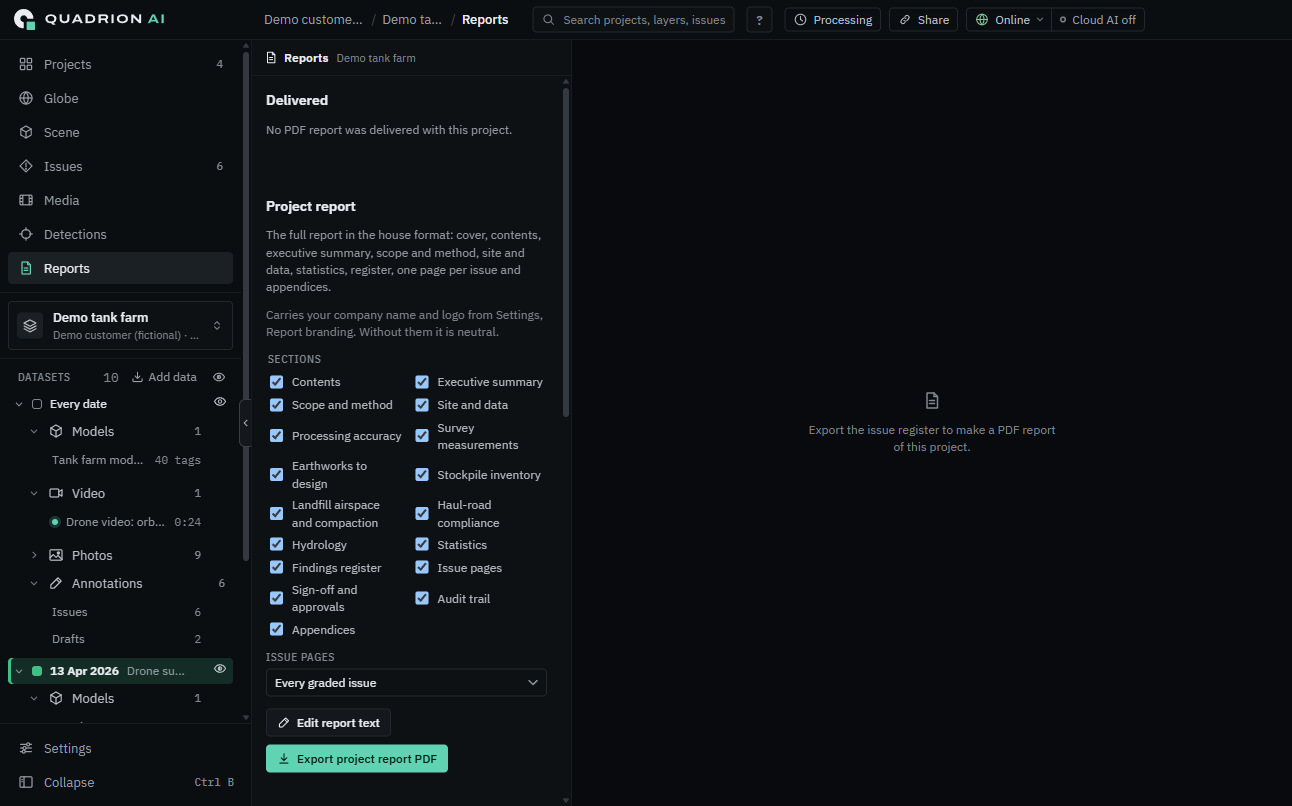Click the Annotations pencil icon
1292x806 pixels.
coord(56,583)
